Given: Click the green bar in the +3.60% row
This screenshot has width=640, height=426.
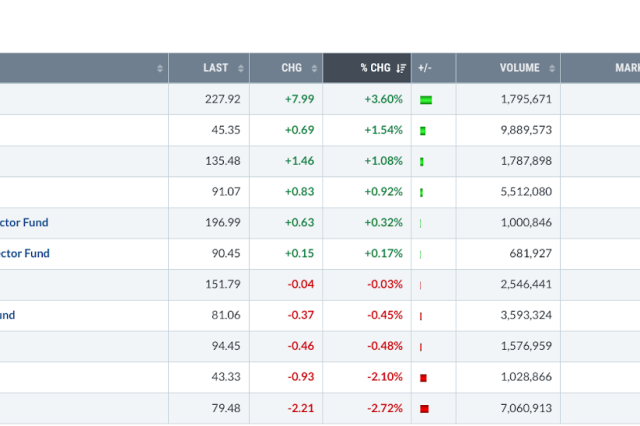Looking at the screenshot, I should click(x=426, y=100).
